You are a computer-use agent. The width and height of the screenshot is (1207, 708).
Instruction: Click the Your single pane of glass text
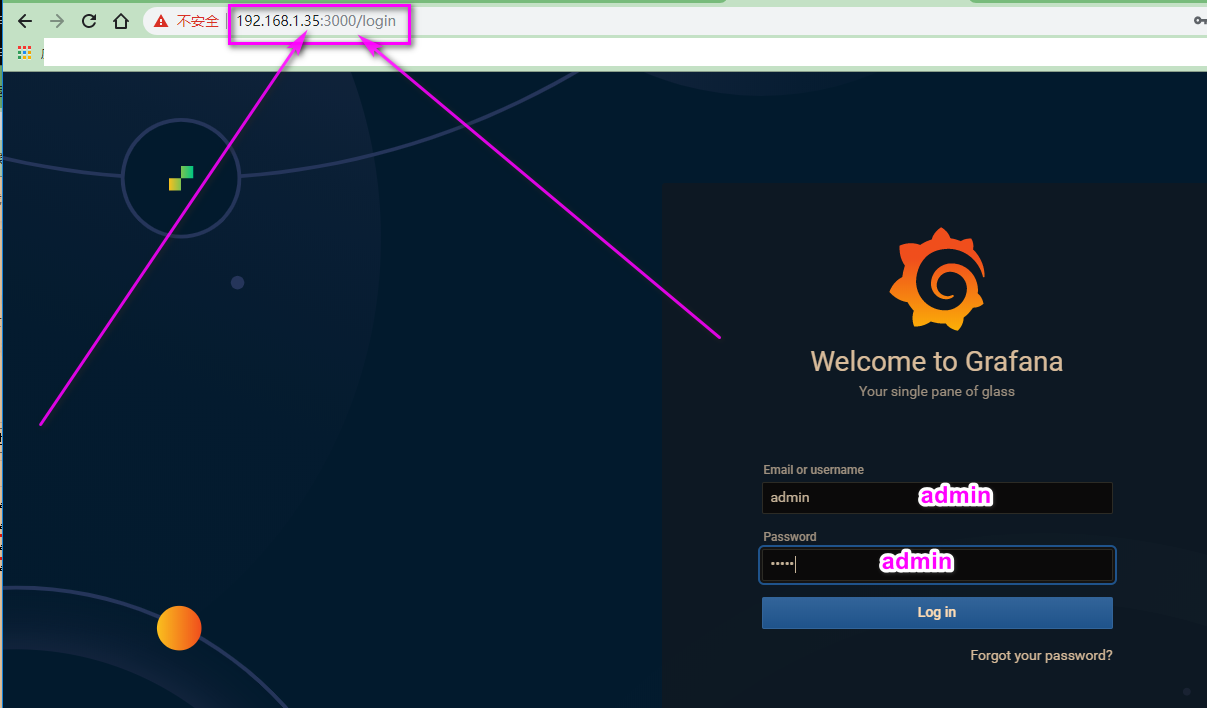[x=937, y=392]
